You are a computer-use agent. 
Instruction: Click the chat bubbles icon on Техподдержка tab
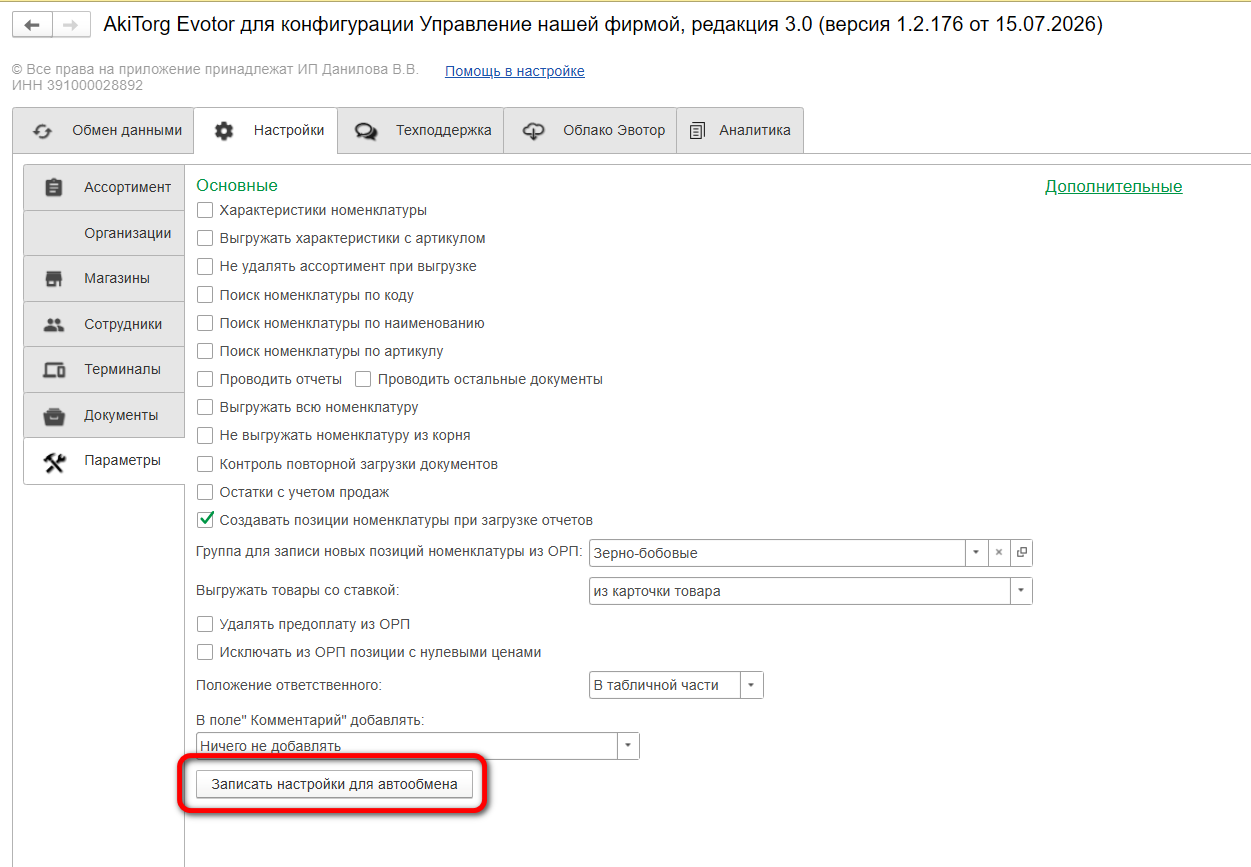[366, 131]
